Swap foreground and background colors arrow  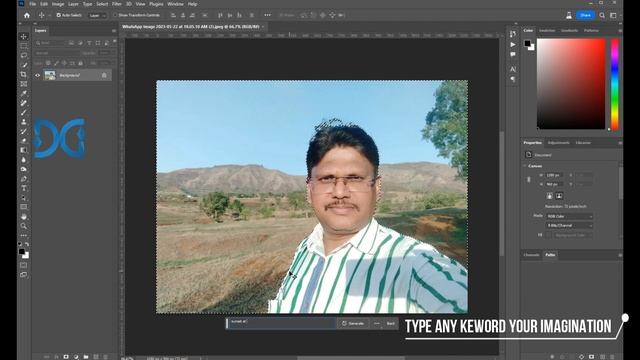(27, 244)
